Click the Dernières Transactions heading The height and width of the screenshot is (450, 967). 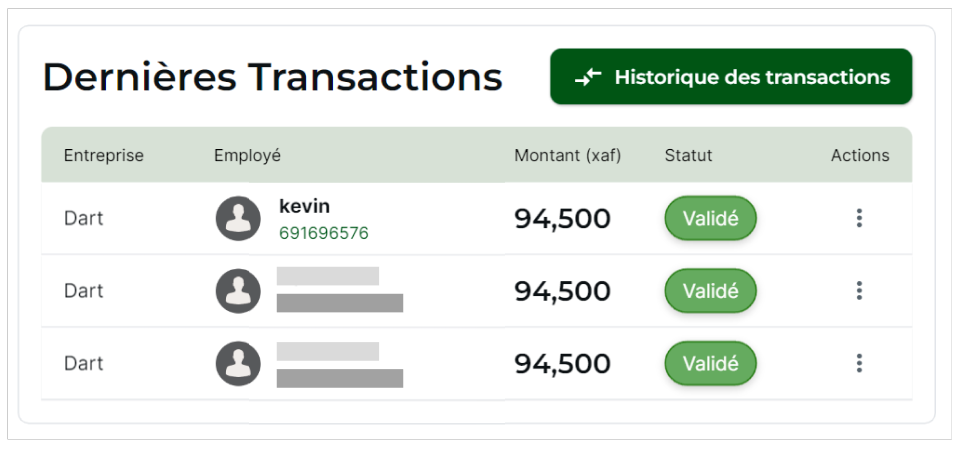pyautogui.click(x=272, y=77)
